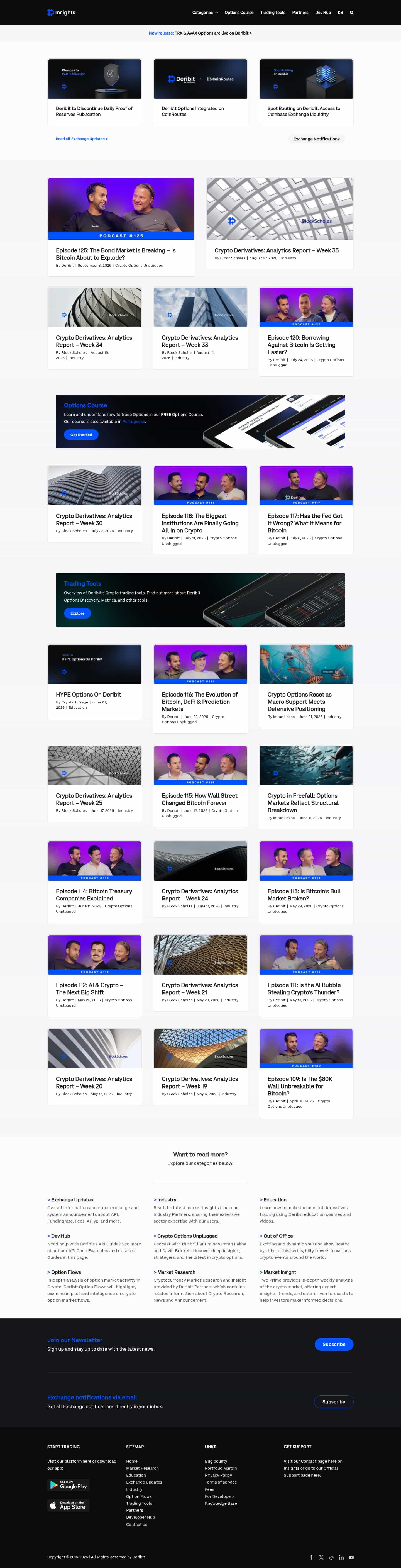Open Partners in top menu
Screen dimensions: 401x1568
(x=300, y=12)
